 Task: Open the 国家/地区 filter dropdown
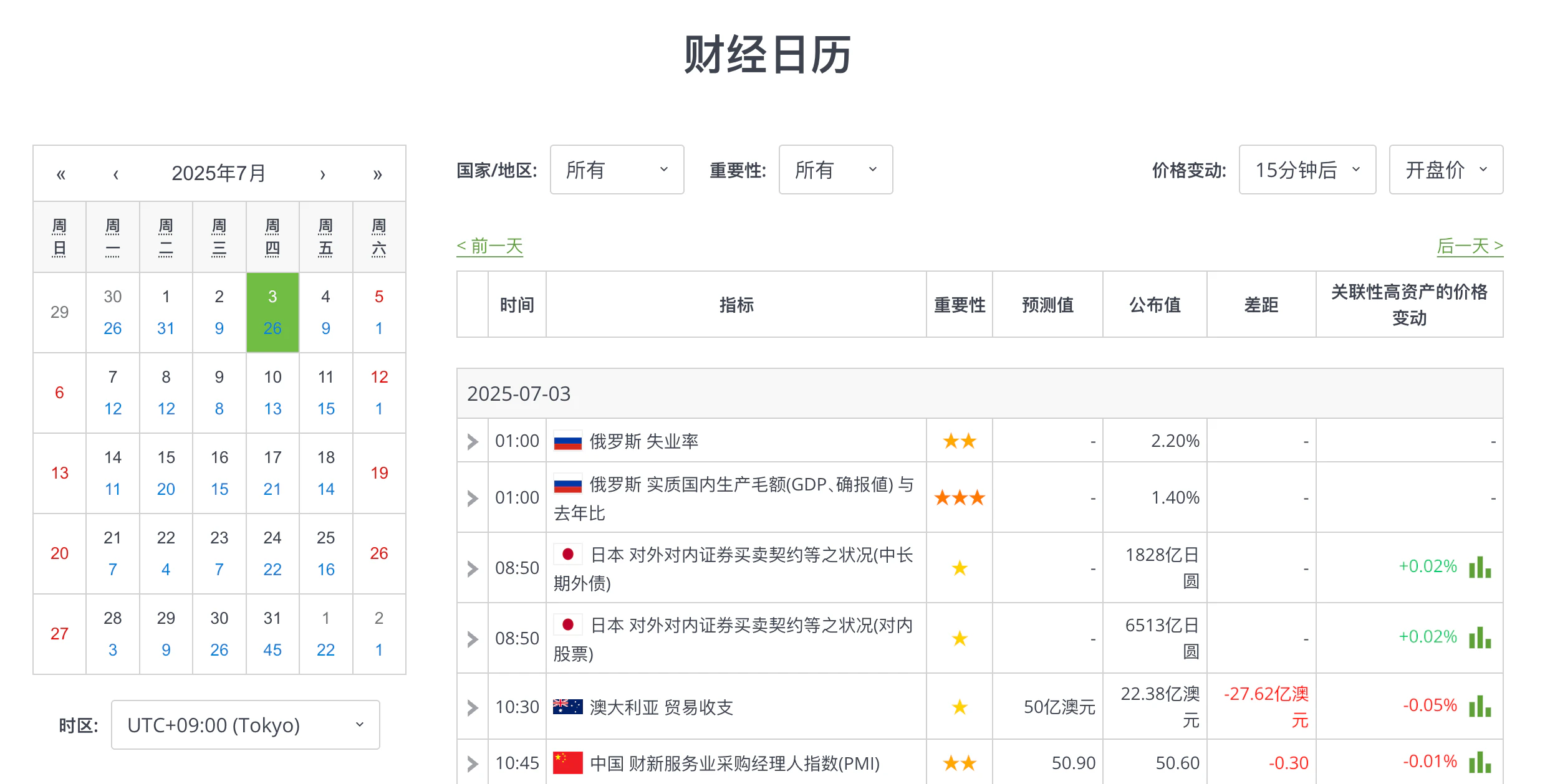(x=616, y=170)
